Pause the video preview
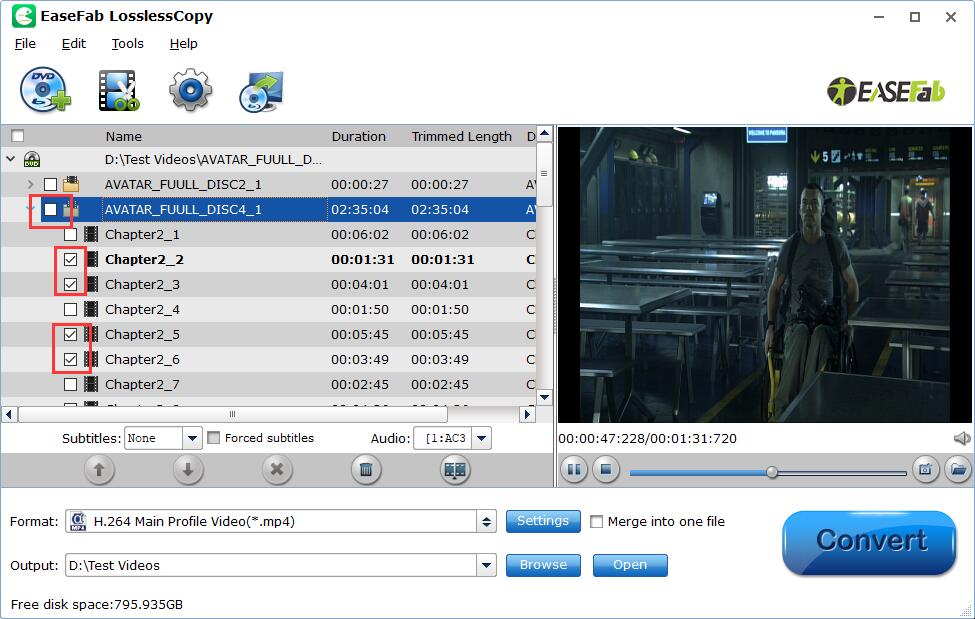 tap(574, 470)
